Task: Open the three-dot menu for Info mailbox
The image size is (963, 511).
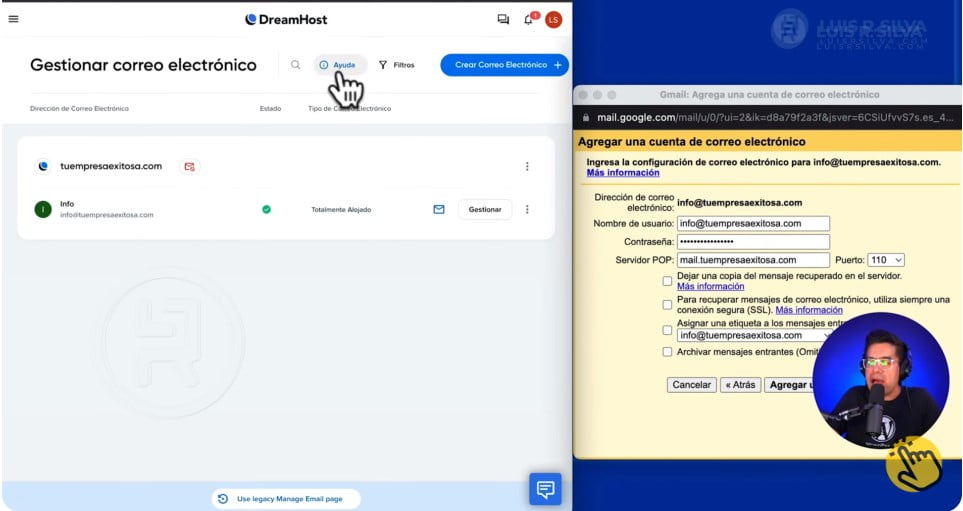Action: pos(527,209)
